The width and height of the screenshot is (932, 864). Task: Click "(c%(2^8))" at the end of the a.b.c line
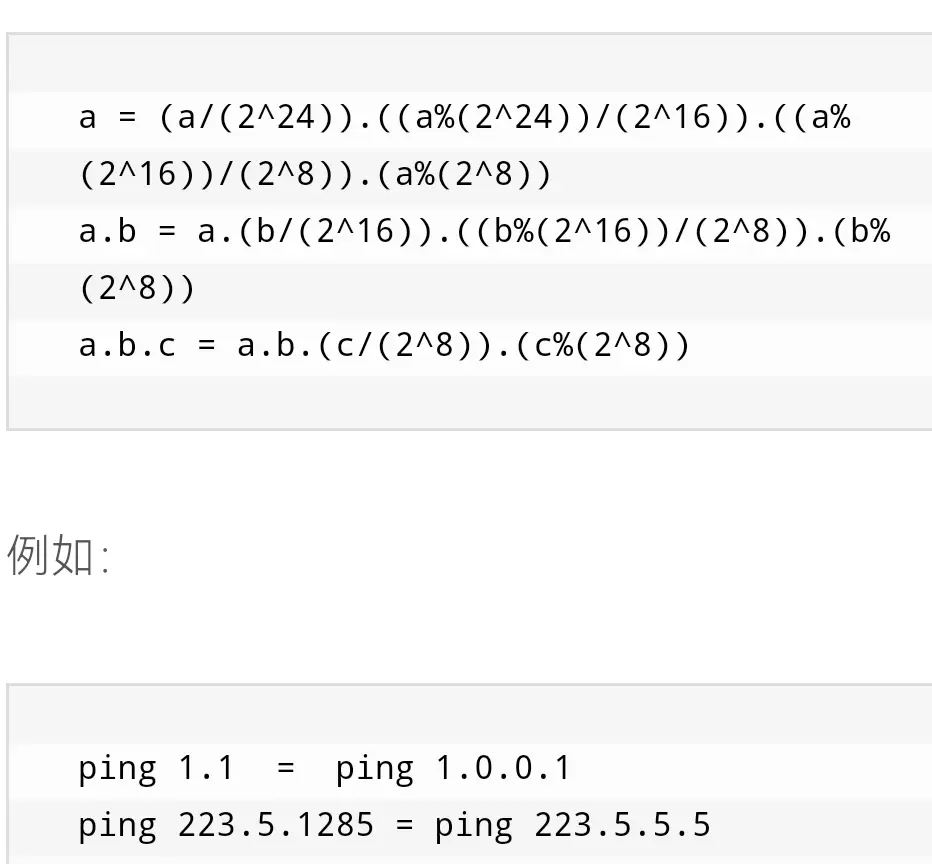point(602,345)
